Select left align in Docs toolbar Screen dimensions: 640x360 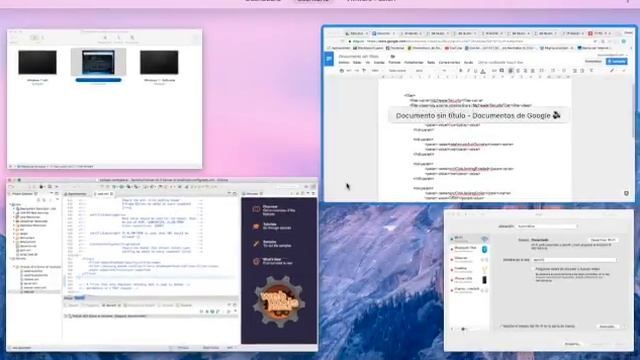click(x=511, y=71)
